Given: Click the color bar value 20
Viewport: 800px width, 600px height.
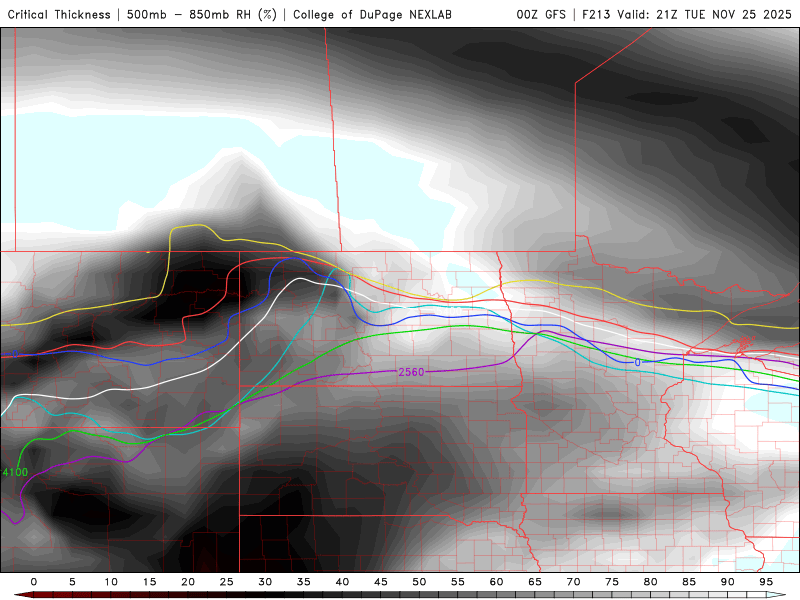Looking at the screenshot, I should [188, 582].
